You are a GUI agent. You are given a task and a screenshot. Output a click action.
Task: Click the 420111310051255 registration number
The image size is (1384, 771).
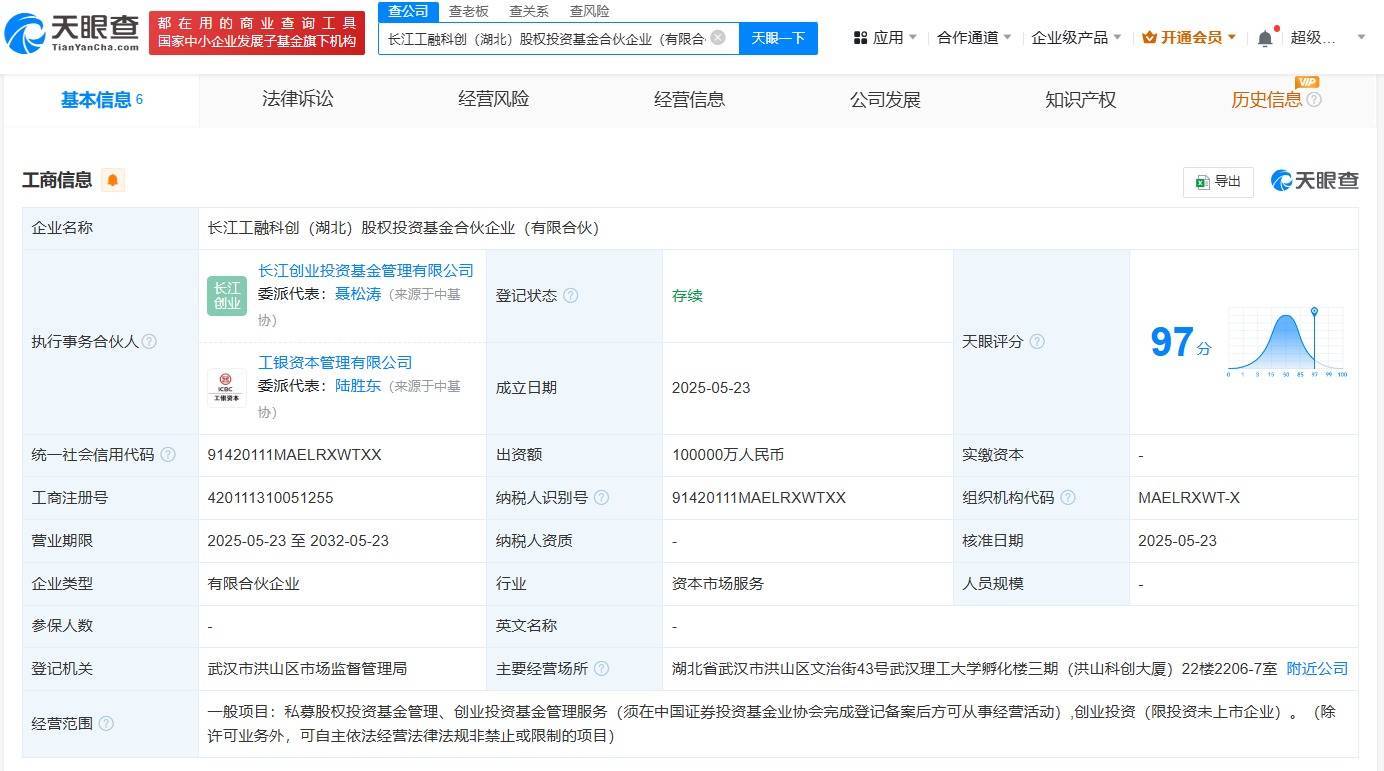270,498
